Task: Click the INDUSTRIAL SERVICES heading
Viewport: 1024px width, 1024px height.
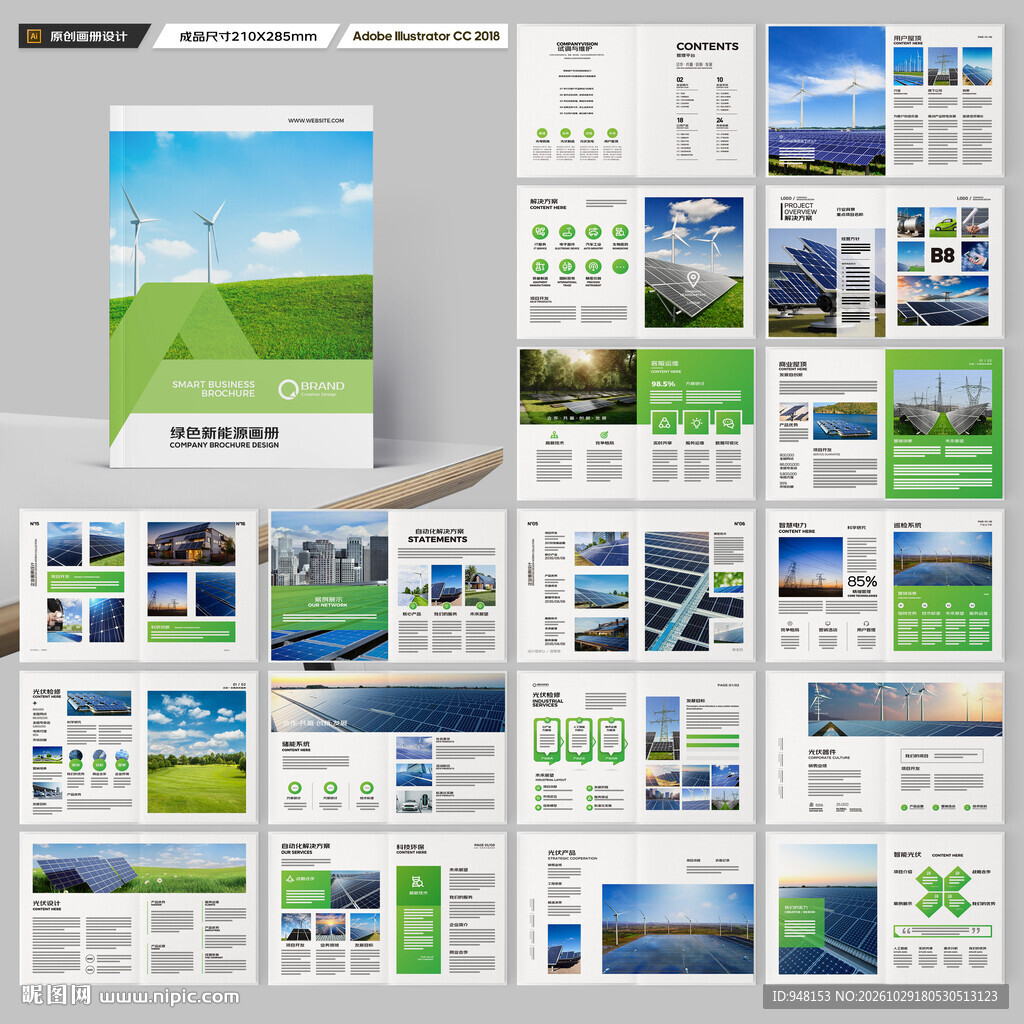Action: (x=548, y=703)
